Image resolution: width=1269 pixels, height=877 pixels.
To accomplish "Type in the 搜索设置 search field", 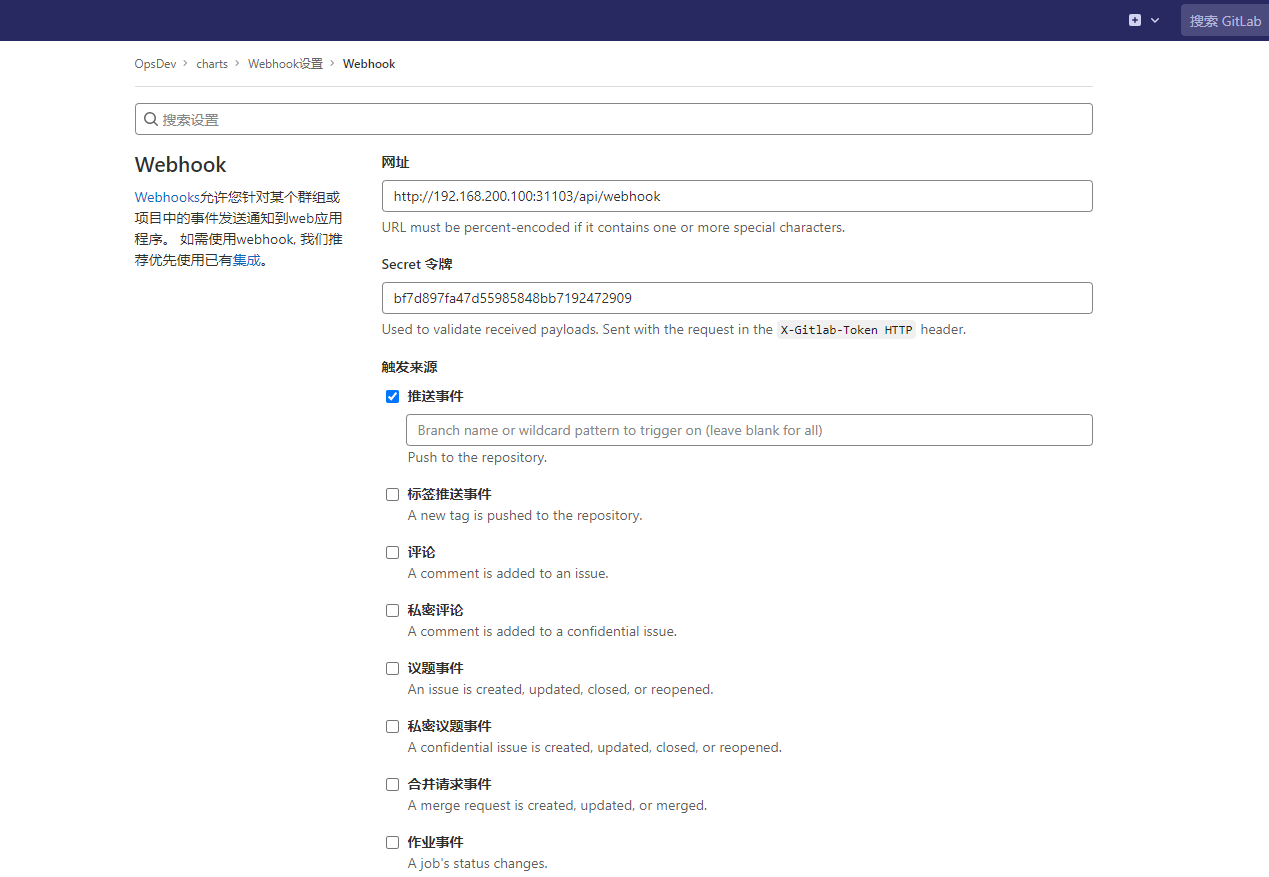I will click(620, 119).
